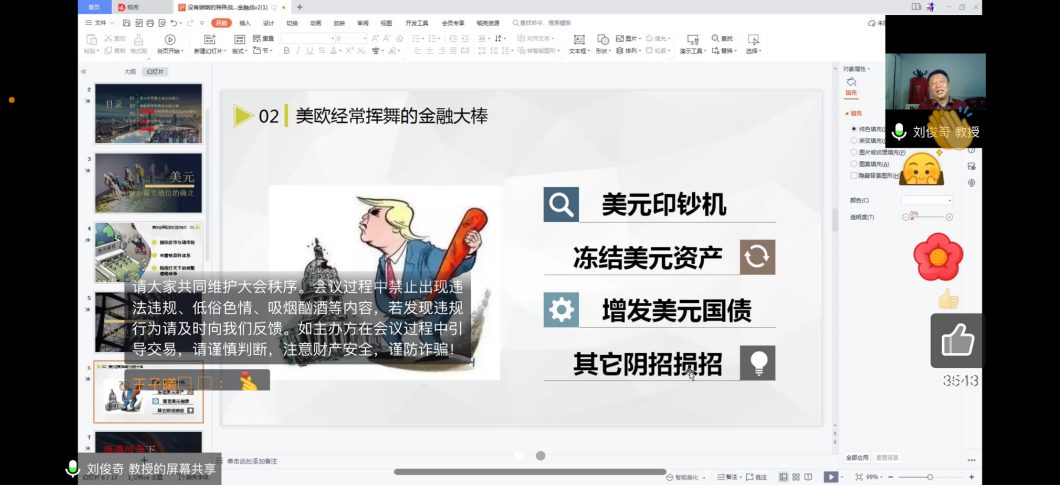1060x485 pixels.
Task: Select slide 3 美元 thumbnail
Action: pyautogui.click(x=148, y=183)
